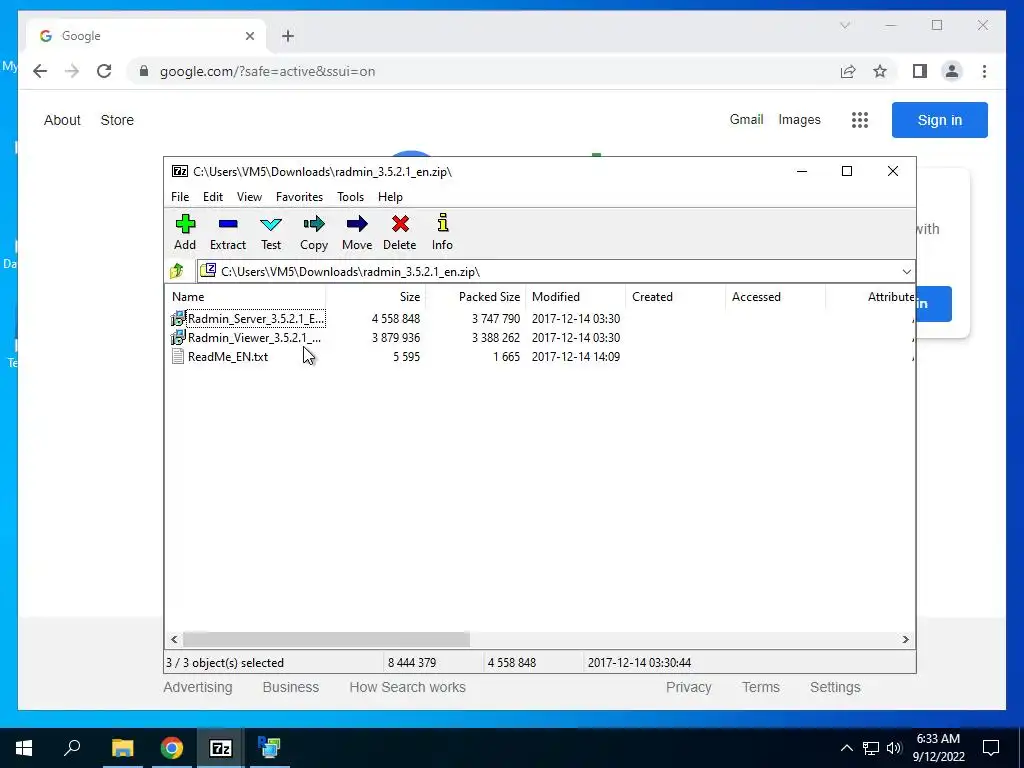Open Settings in the Google footer
1024x768 pixels.
(835, 687)
